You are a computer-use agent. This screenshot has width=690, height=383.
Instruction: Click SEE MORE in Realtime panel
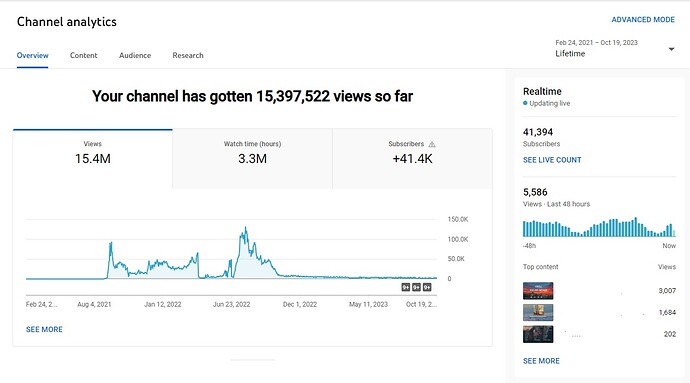(x=541, y=361)
